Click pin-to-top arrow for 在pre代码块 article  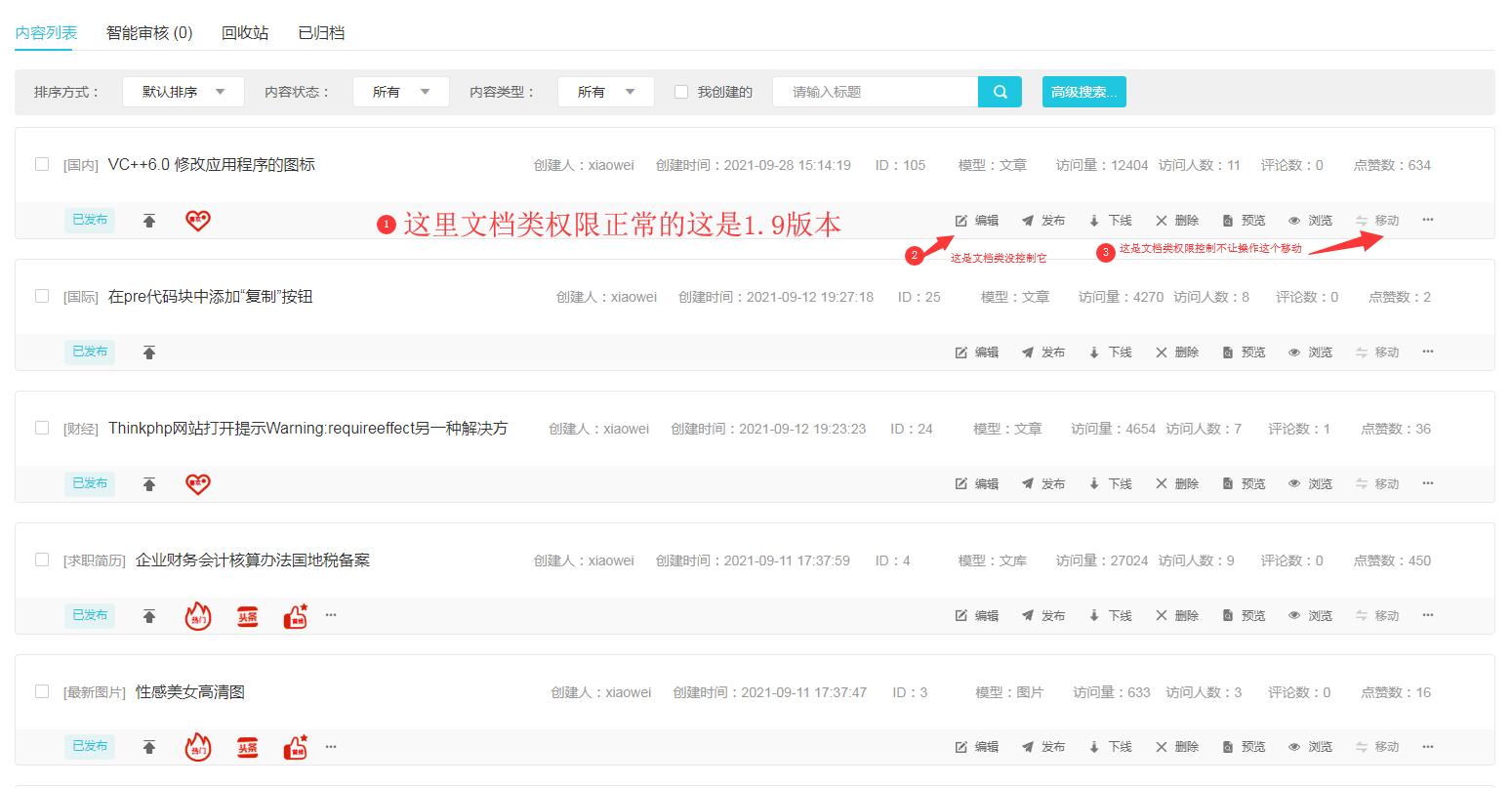149,353
